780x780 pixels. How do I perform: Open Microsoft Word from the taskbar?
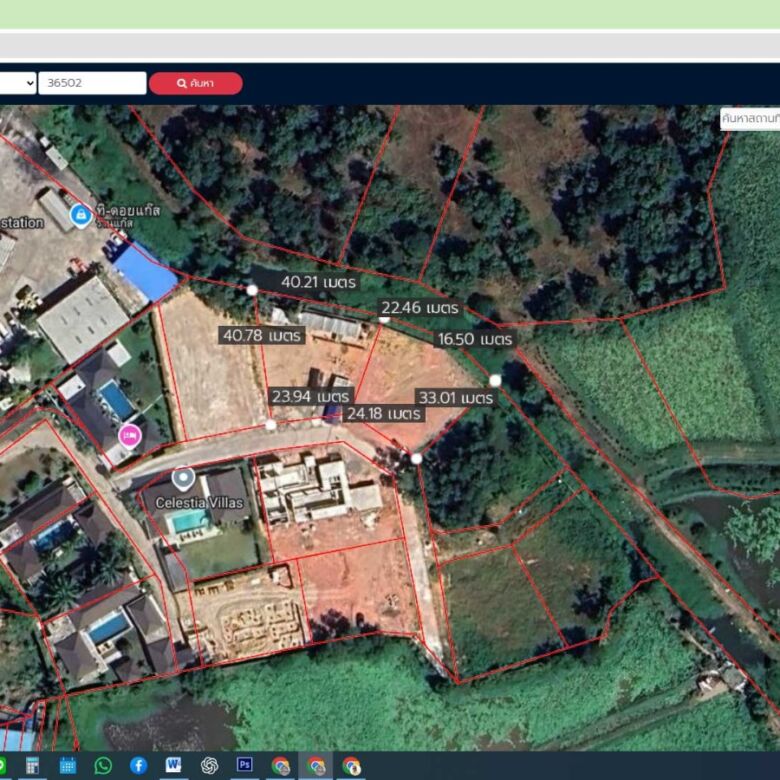174,765
